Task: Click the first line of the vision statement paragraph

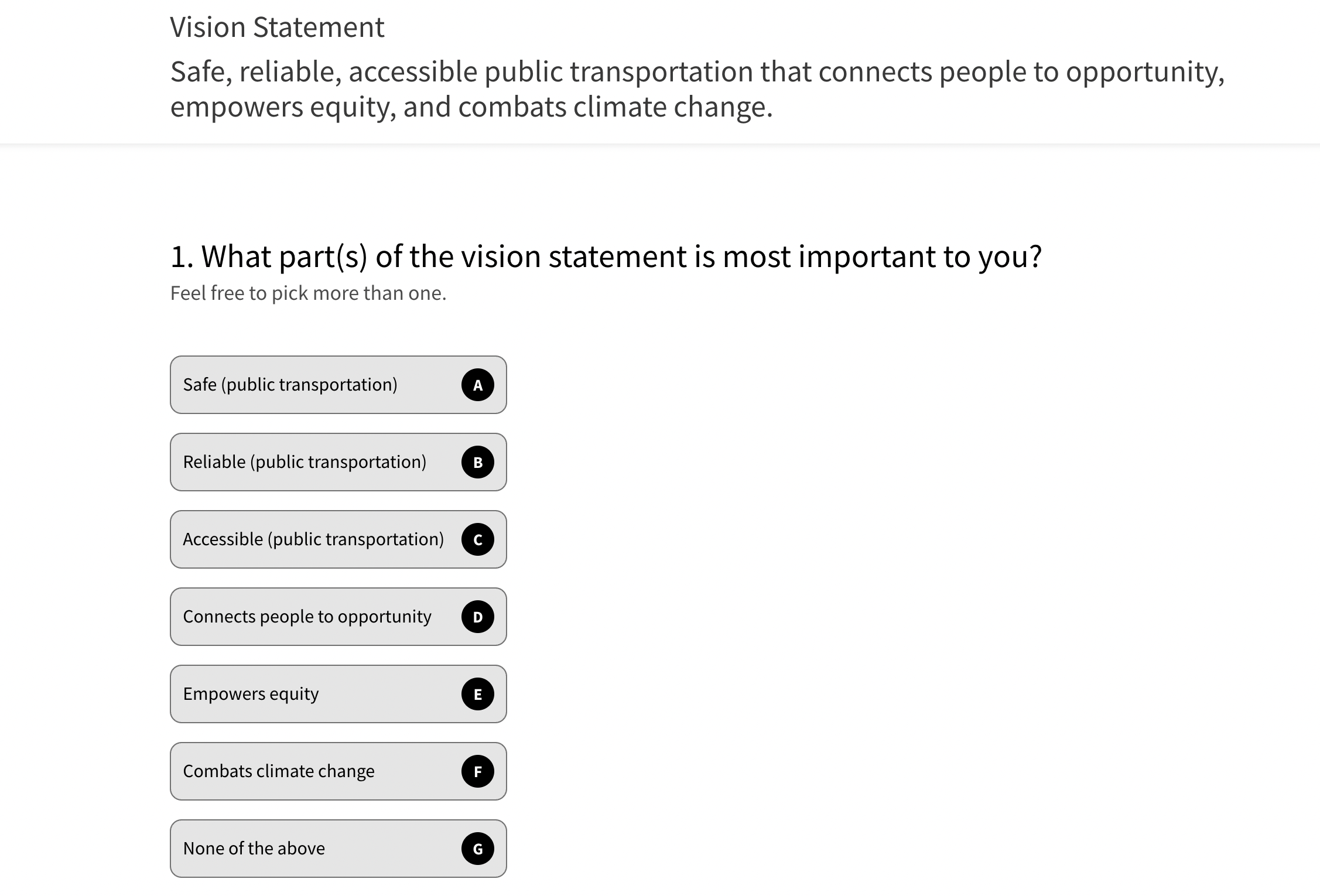Action: pos(697,71)
